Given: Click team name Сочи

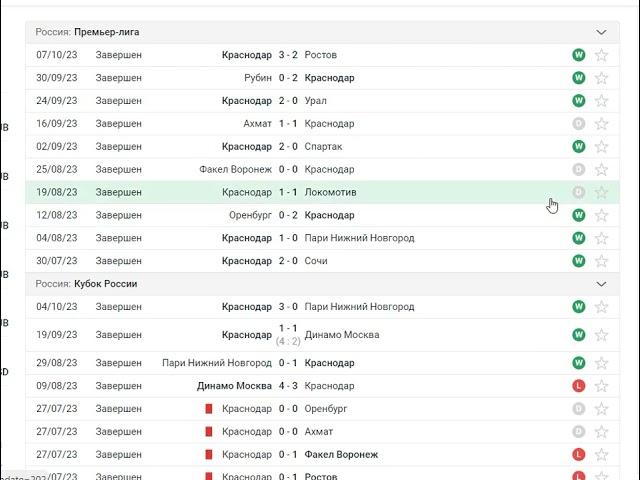Looking at the screenshot, I should [x=316, y=261].
